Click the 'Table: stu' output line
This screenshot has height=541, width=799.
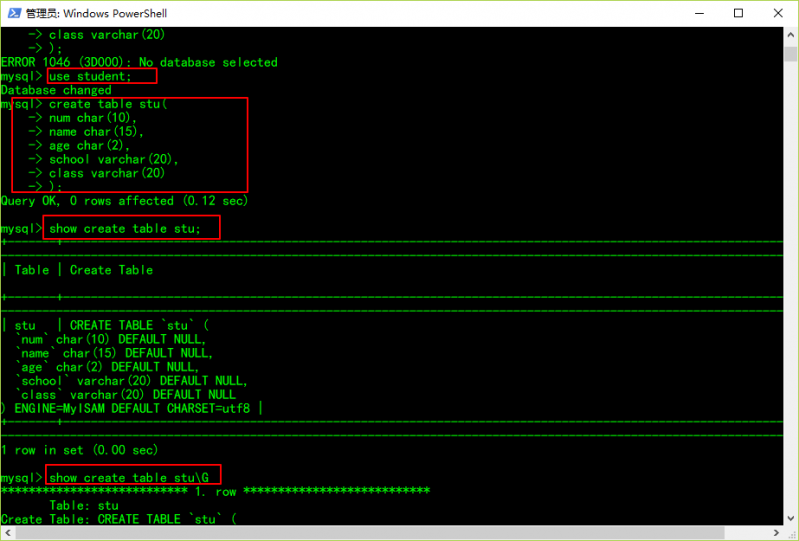click(x=83, y=505)
